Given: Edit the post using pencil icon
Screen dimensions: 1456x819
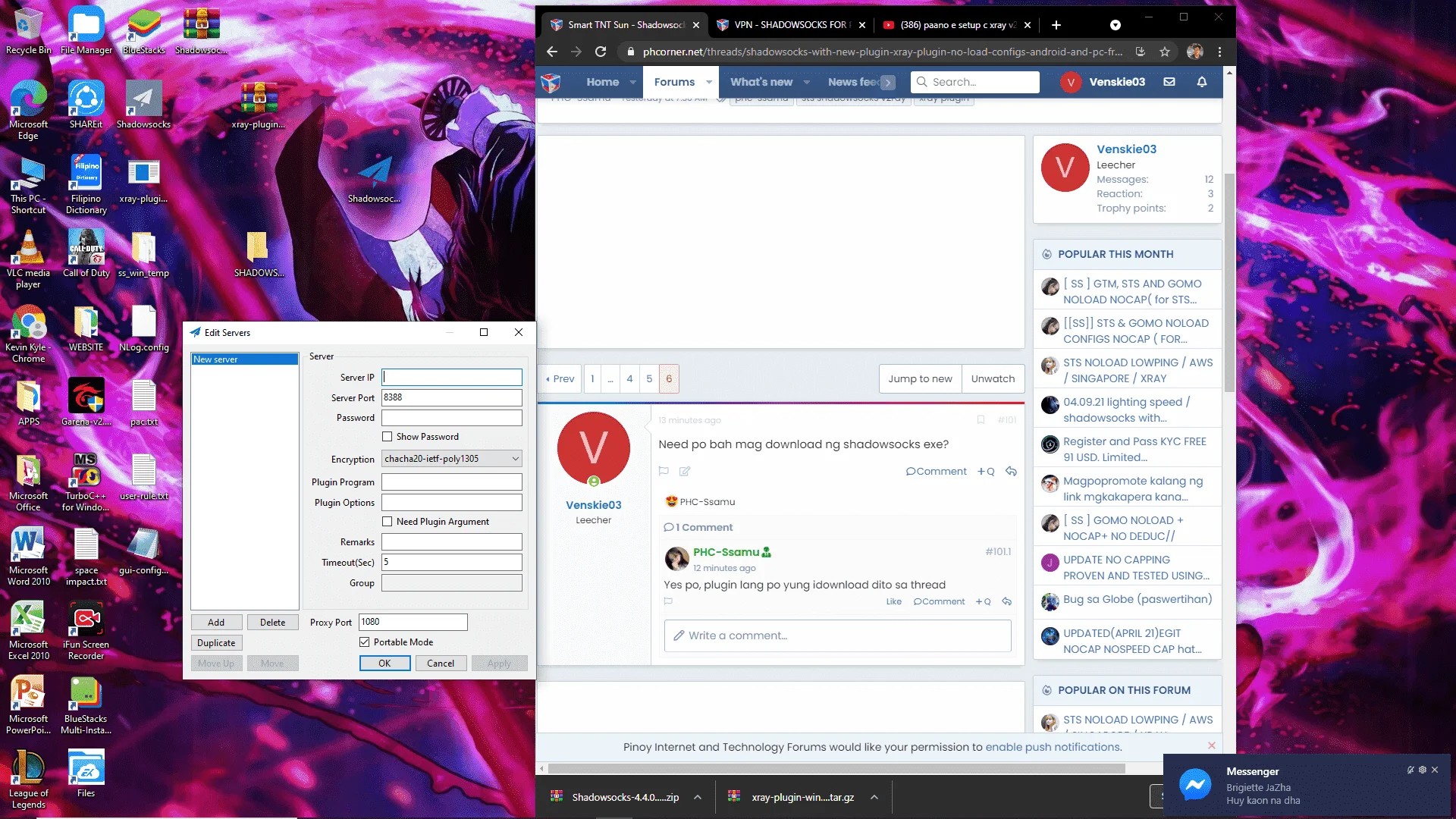Looking at the screenshot, I should [x=685, y=471].
